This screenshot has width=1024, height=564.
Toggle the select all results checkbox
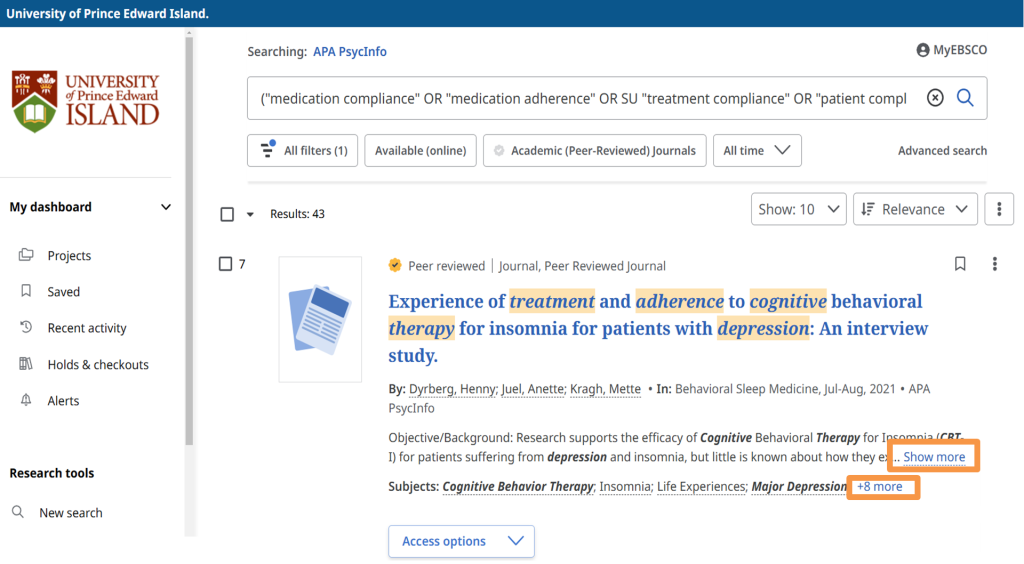pyautogui.click(x=227, y=214)
